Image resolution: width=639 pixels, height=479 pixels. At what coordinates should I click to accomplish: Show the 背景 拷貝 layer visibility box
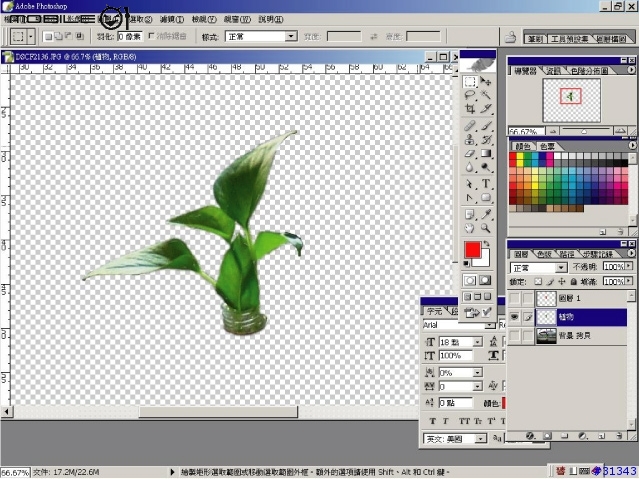515,336
